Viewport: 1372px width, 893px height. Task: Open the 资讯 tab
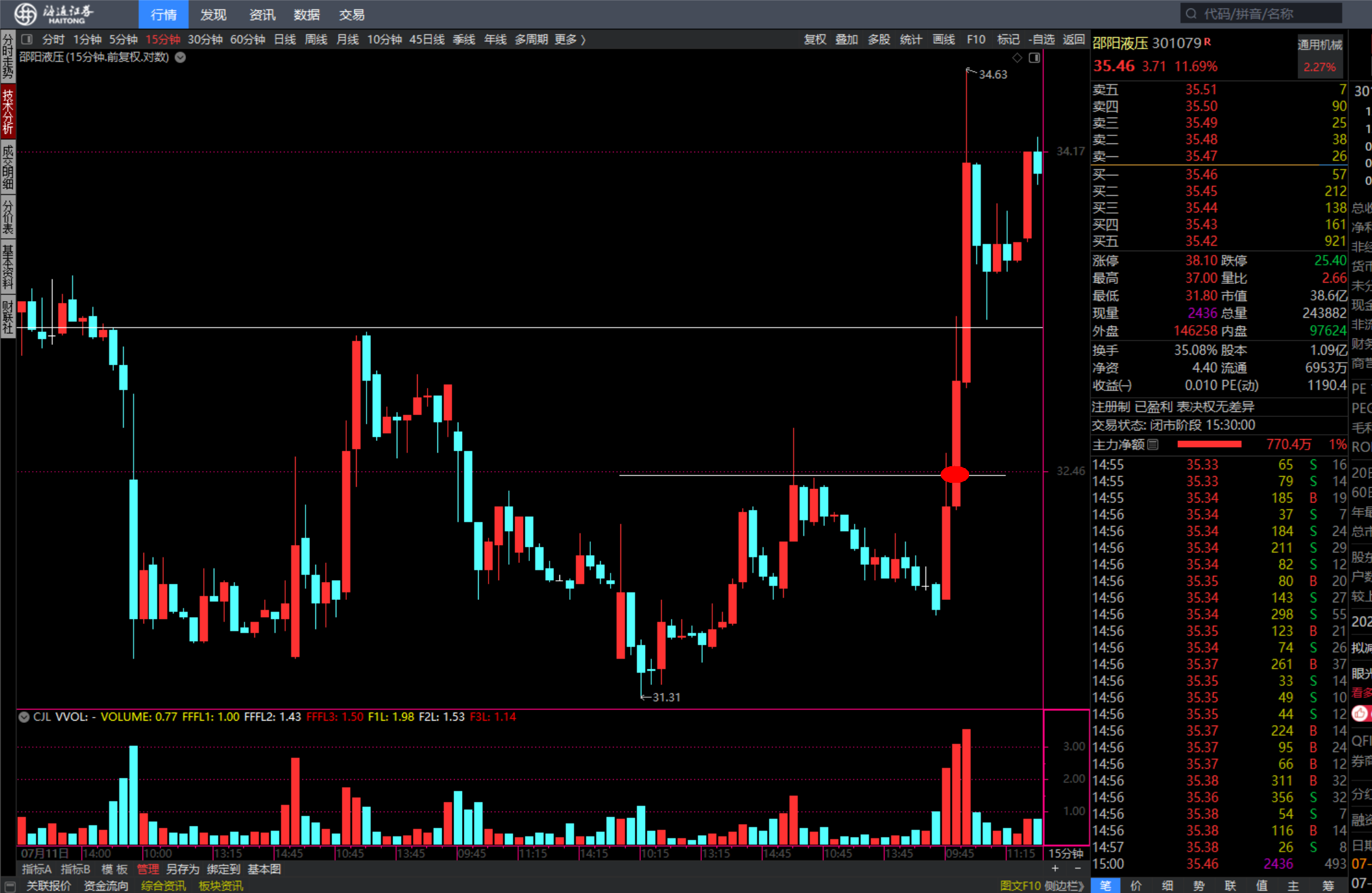(262, 14)
